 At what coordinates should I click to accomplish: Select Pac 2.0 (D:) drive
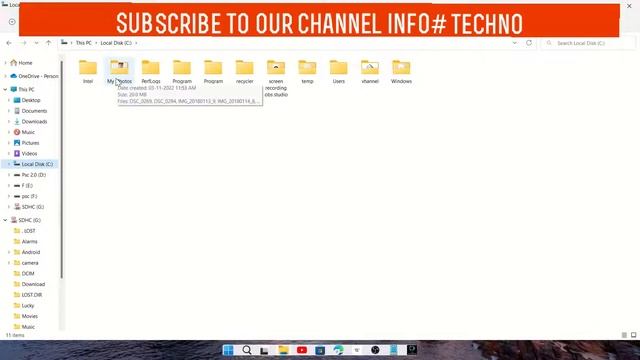33,175
